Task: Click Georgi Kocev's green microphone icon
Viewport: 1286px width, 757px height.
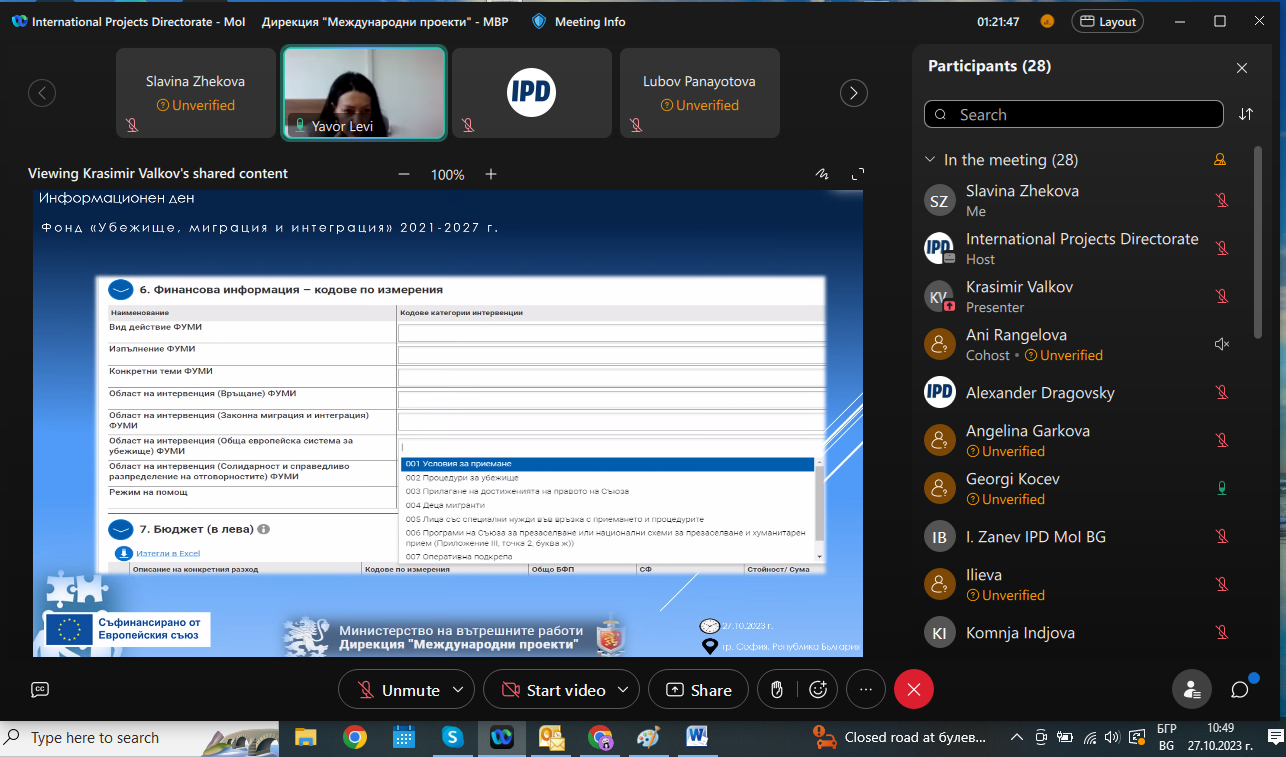Action: click(x=1221, y=488)
